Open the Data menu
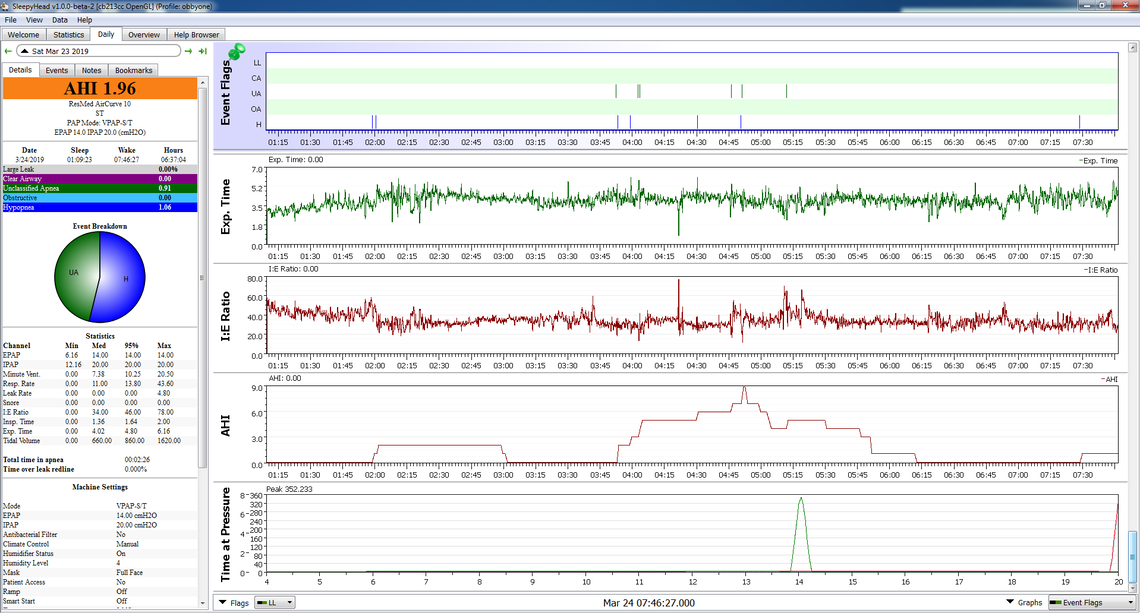This screenshot has height=613, width=1140. [60, 20]
